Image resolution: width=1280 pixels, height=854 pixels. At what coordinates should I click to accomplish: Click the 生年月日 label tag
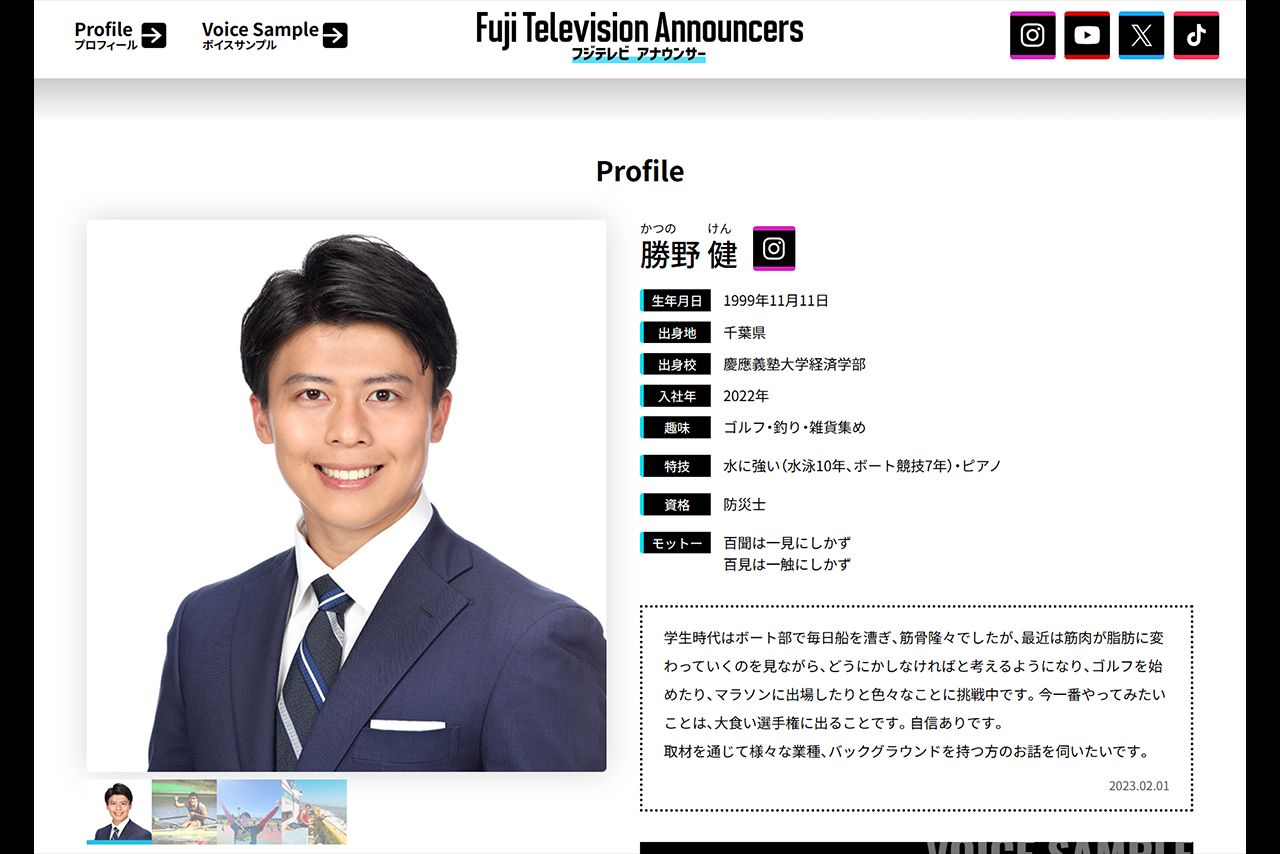(x=675, y=300)
